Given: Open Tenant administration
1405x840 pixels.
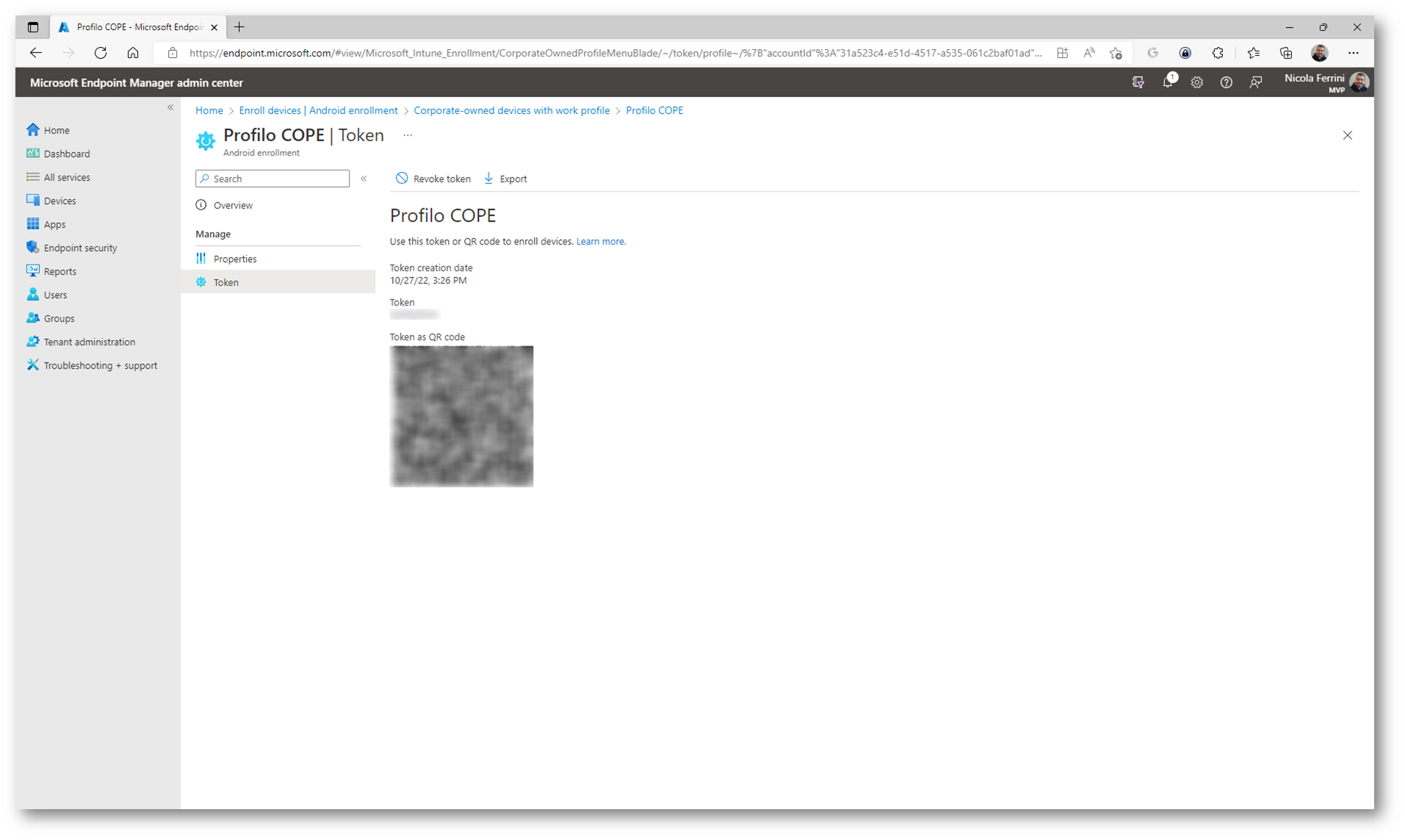Looking at the screenshot, I should [89, 341].
